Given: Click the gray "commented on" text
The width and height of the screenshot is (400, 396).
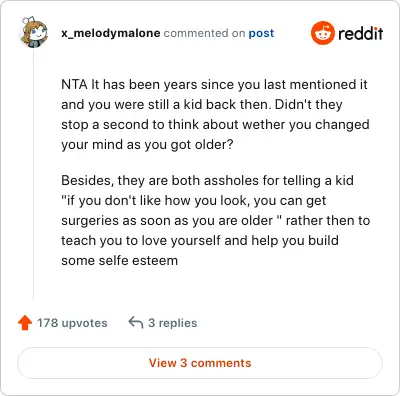Looking at the screenshot, I should (204, 33).
